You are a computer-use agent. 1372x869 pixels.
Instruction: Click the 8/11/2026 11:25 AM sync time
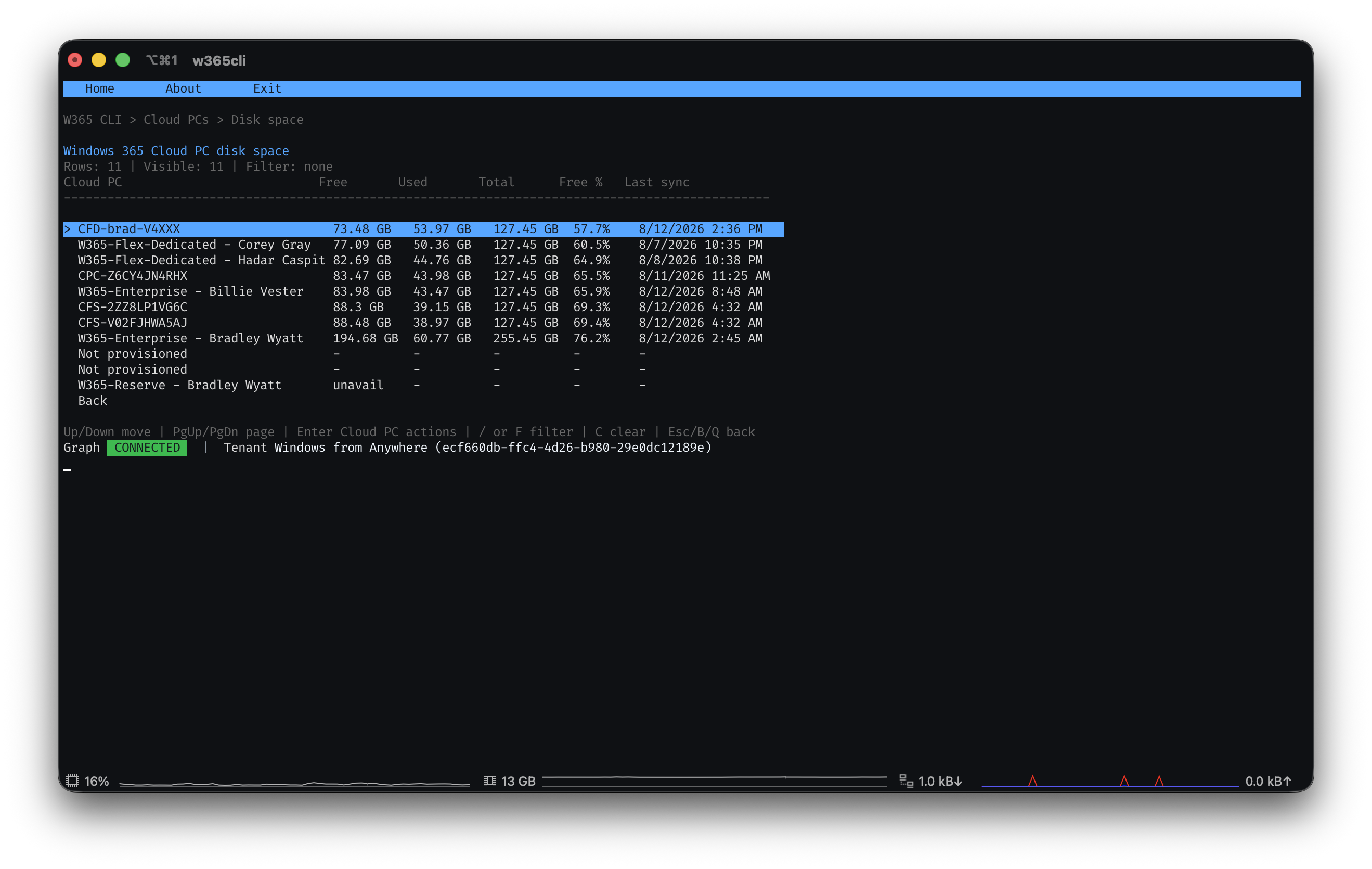(x=704, y=276)
